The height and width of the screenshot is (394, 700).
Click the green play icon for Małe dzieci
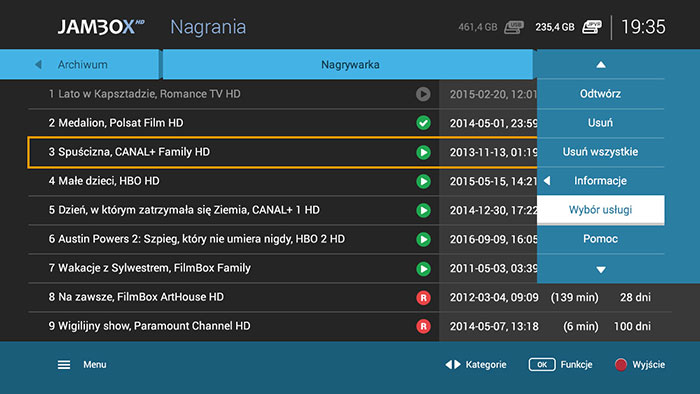click(x=423, y=181)
